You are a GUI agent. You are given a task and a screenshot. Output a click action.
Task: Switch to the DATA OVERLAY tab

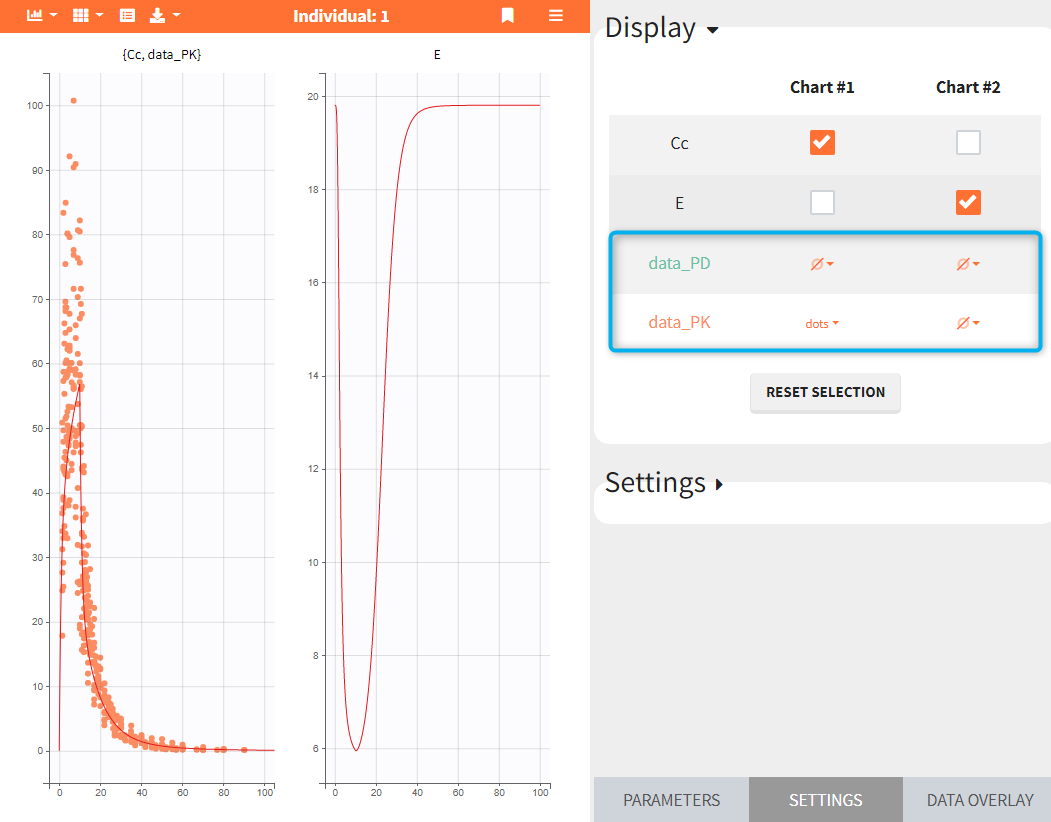pos(979,800)
